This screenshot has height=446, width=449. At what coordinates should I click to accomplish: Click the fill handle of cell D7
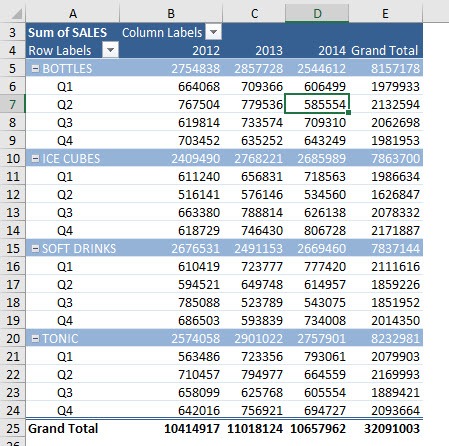349,113
